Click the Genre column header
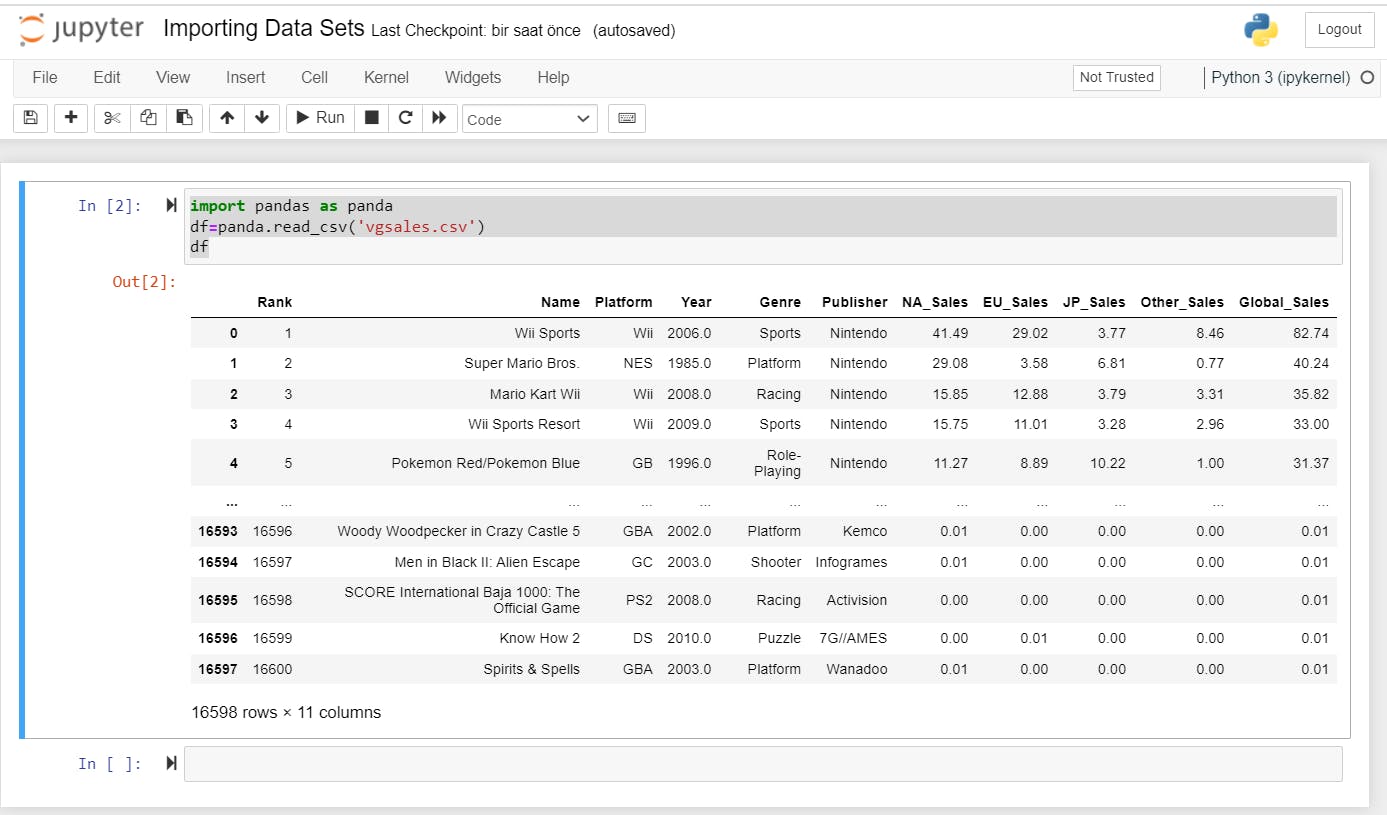Image resolution: width=1387 pixels, height=815 pixels. coord(780,302)
